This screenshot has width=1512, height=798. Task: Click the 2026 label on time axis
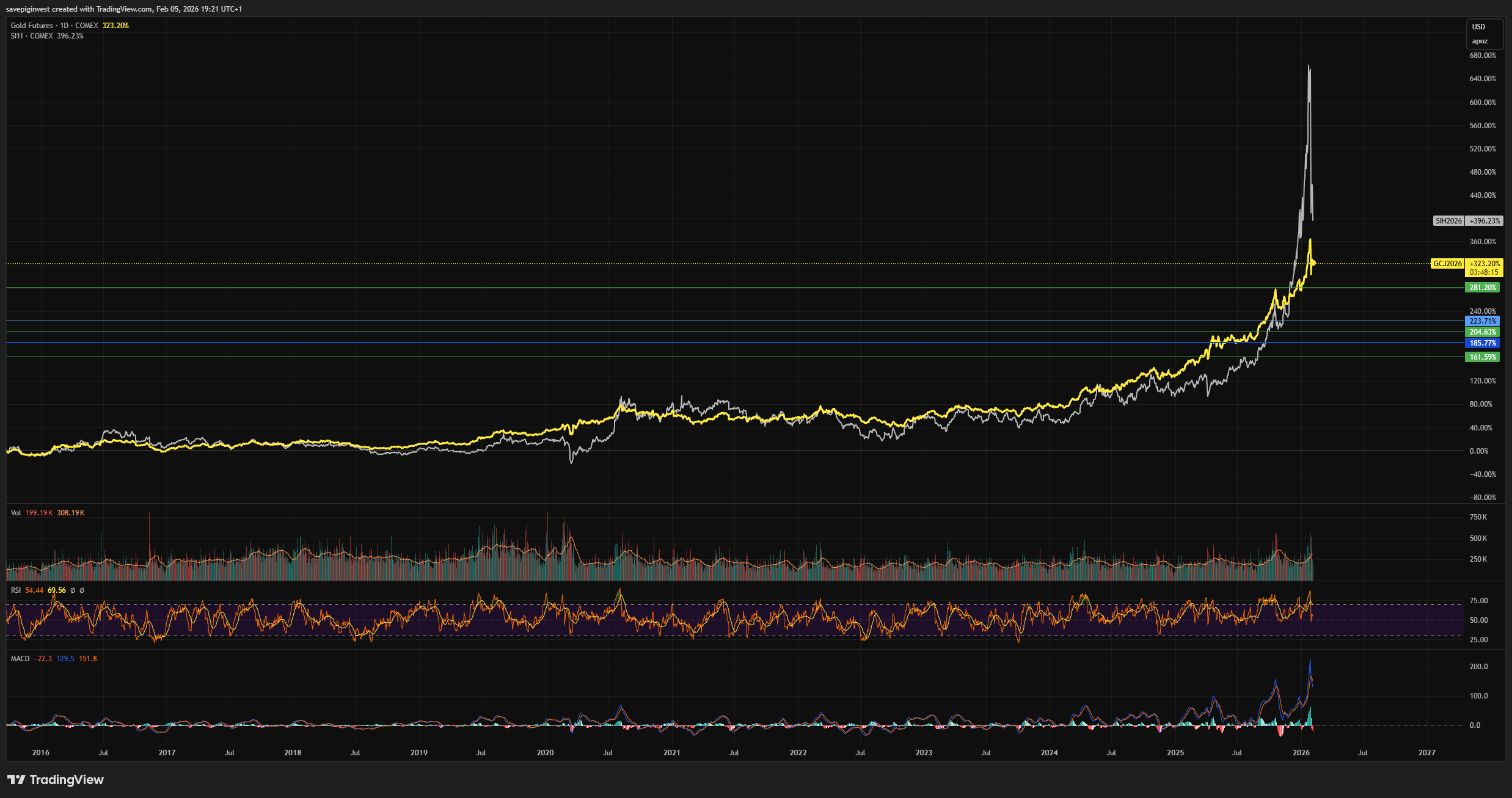1301,753
